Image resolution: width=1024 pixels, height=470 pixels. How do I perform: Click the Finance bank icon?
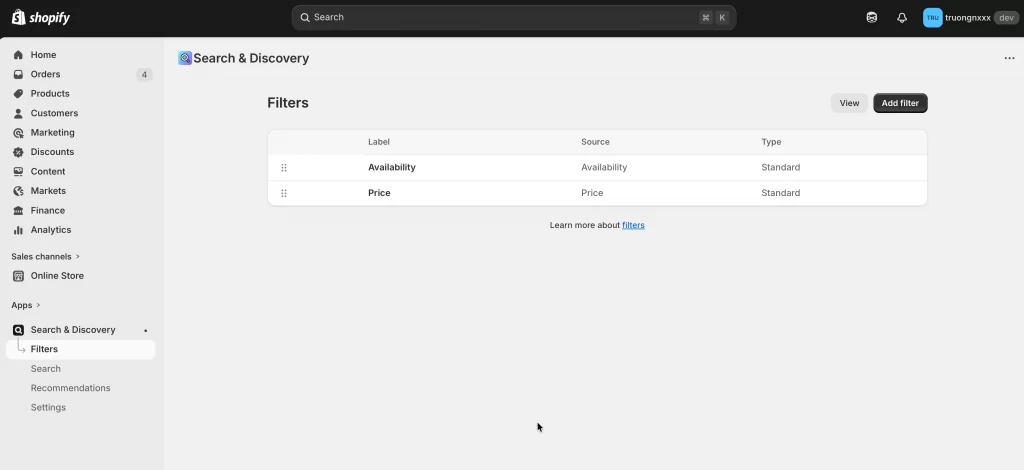[18, 210]
